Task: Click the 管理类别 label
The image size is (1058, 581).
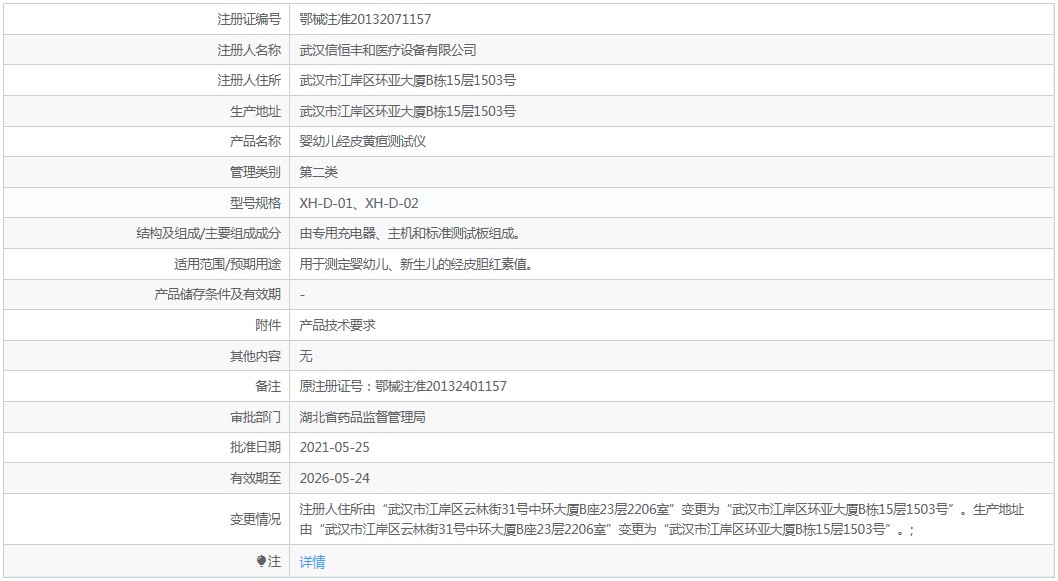Action: tap(256, 172)
